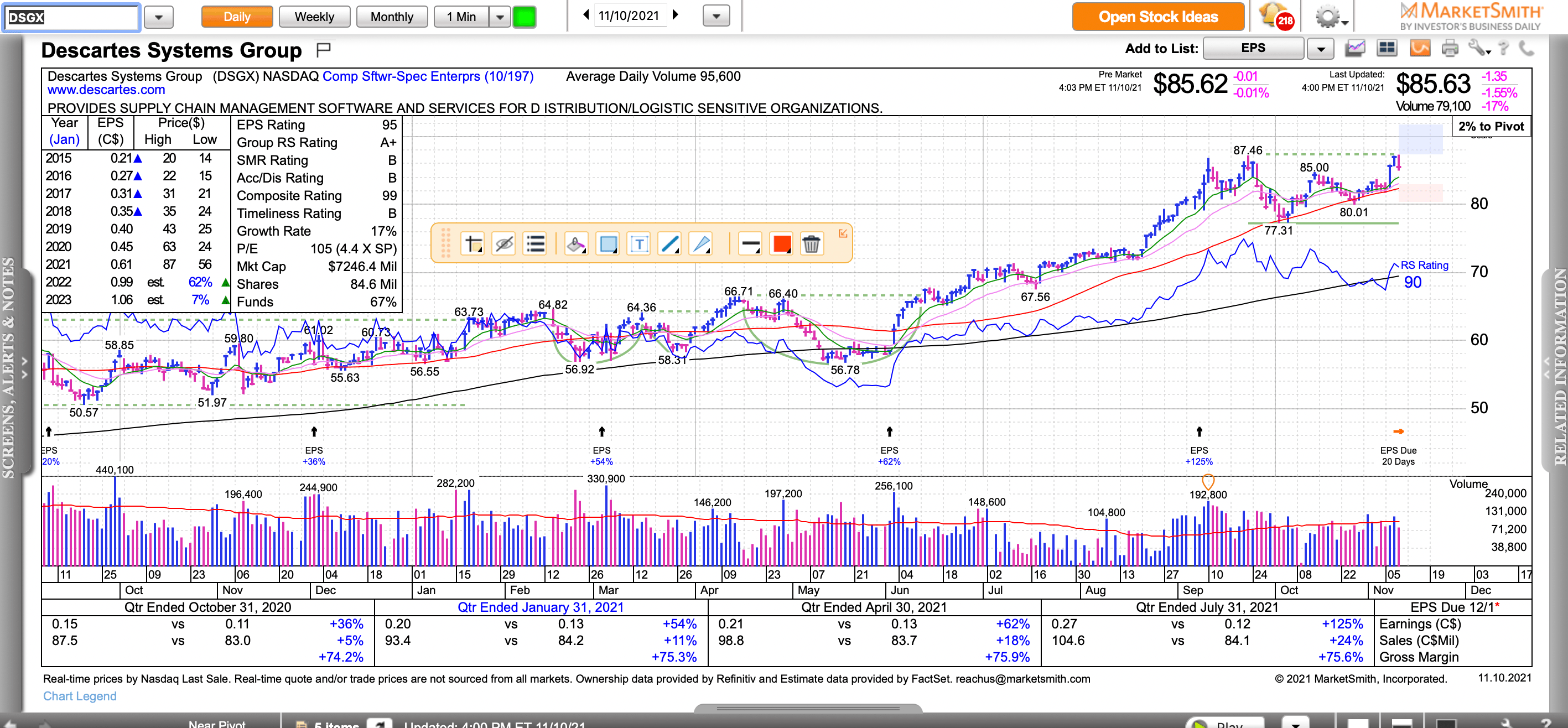Go to previous date arrow
Screen dimensions: 1568x728
[x=585, y=15]
